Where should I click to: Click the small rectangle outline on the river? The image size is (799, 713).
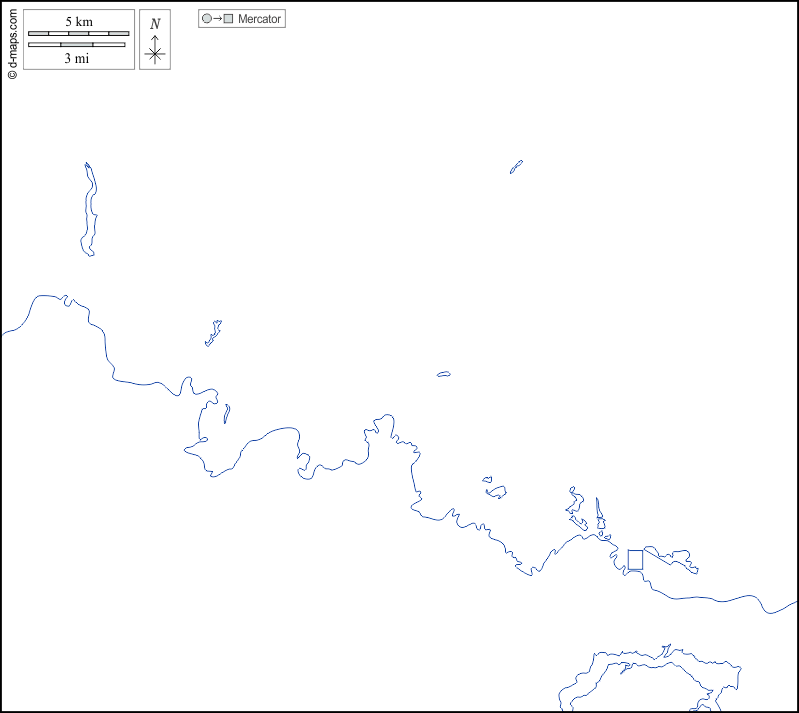(635, 560)
